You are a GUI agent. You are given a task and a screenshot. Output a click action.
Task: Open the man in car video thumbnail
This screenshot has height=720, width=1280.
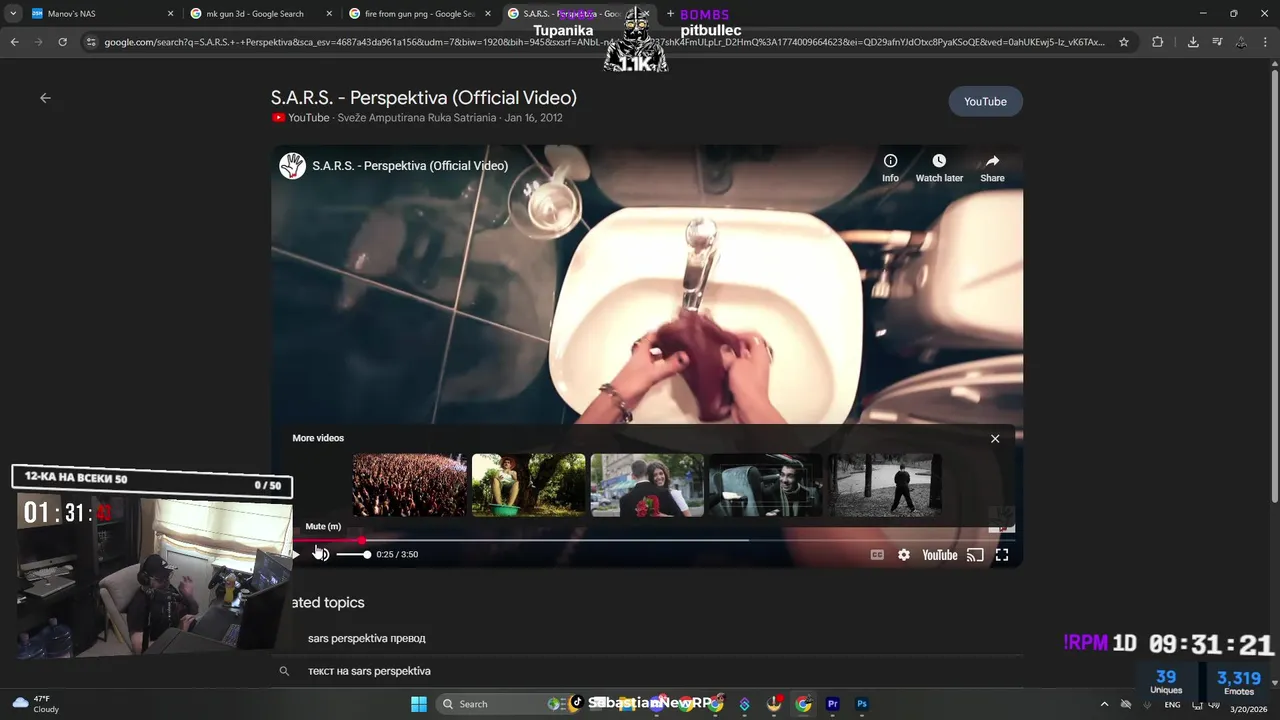[x=766, y=485]
